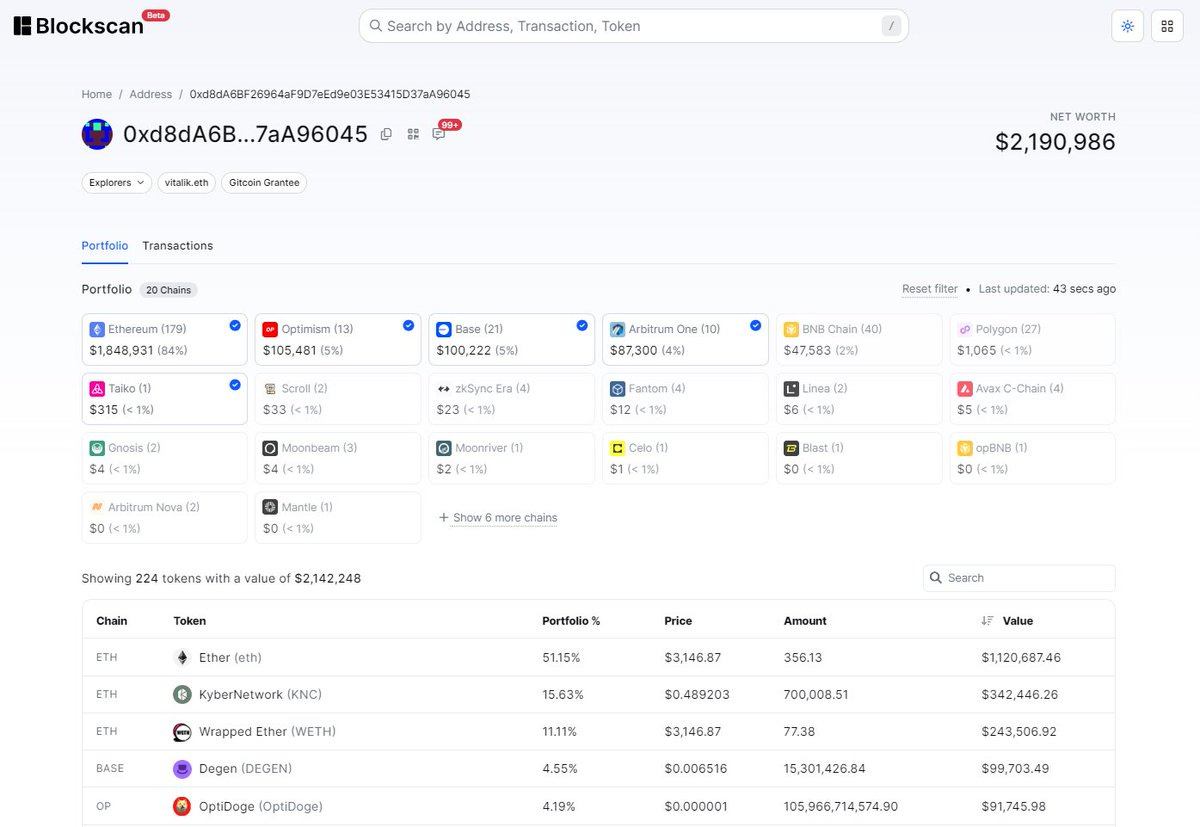Select the Portfolio tab
Image resolution: width=1200 pixels, height=827 pixels.
pos(105,246)
